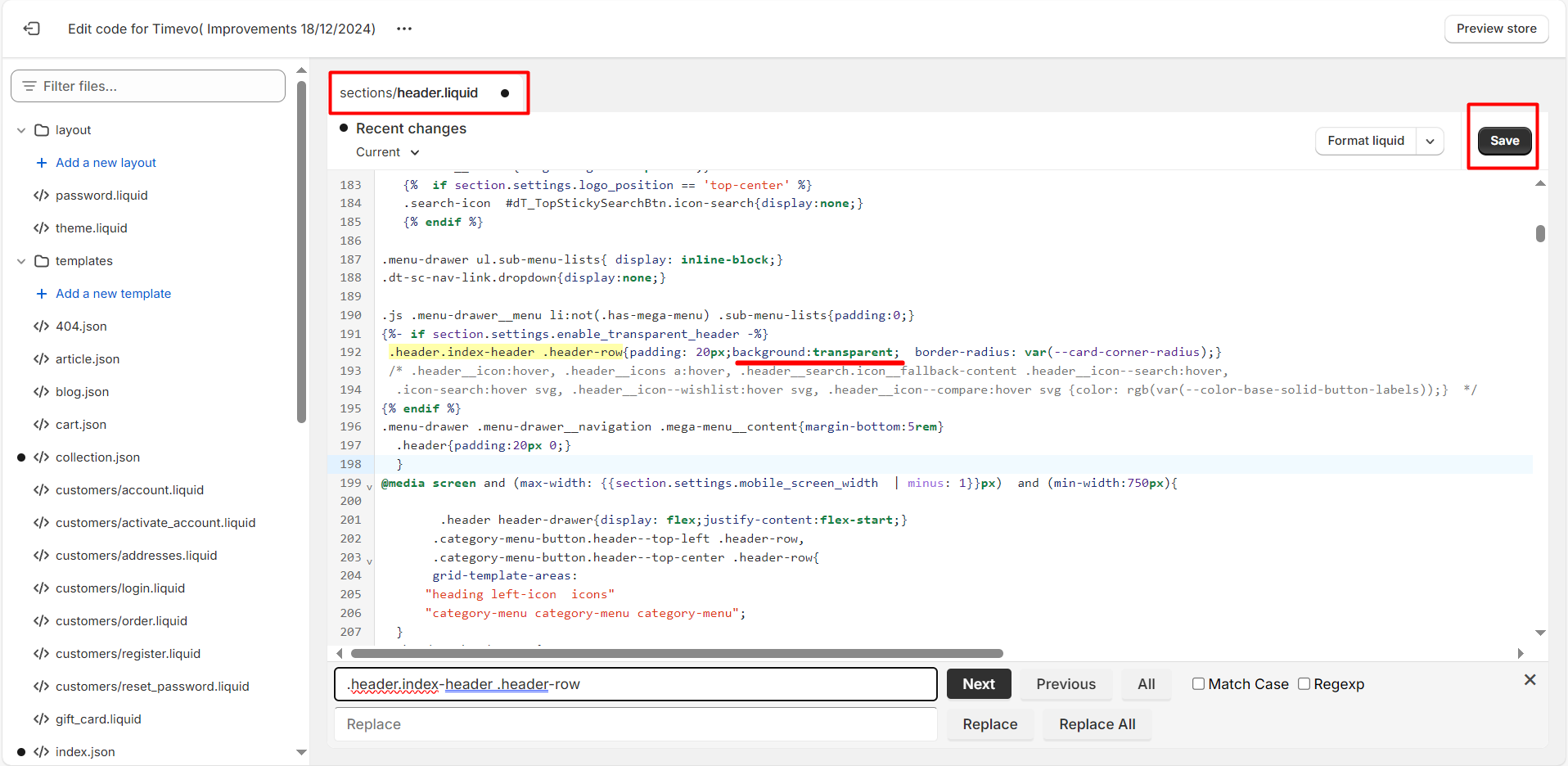Collapse the layout folder chevron
This screenshot has height=766, width=1568.
(21, 130)
